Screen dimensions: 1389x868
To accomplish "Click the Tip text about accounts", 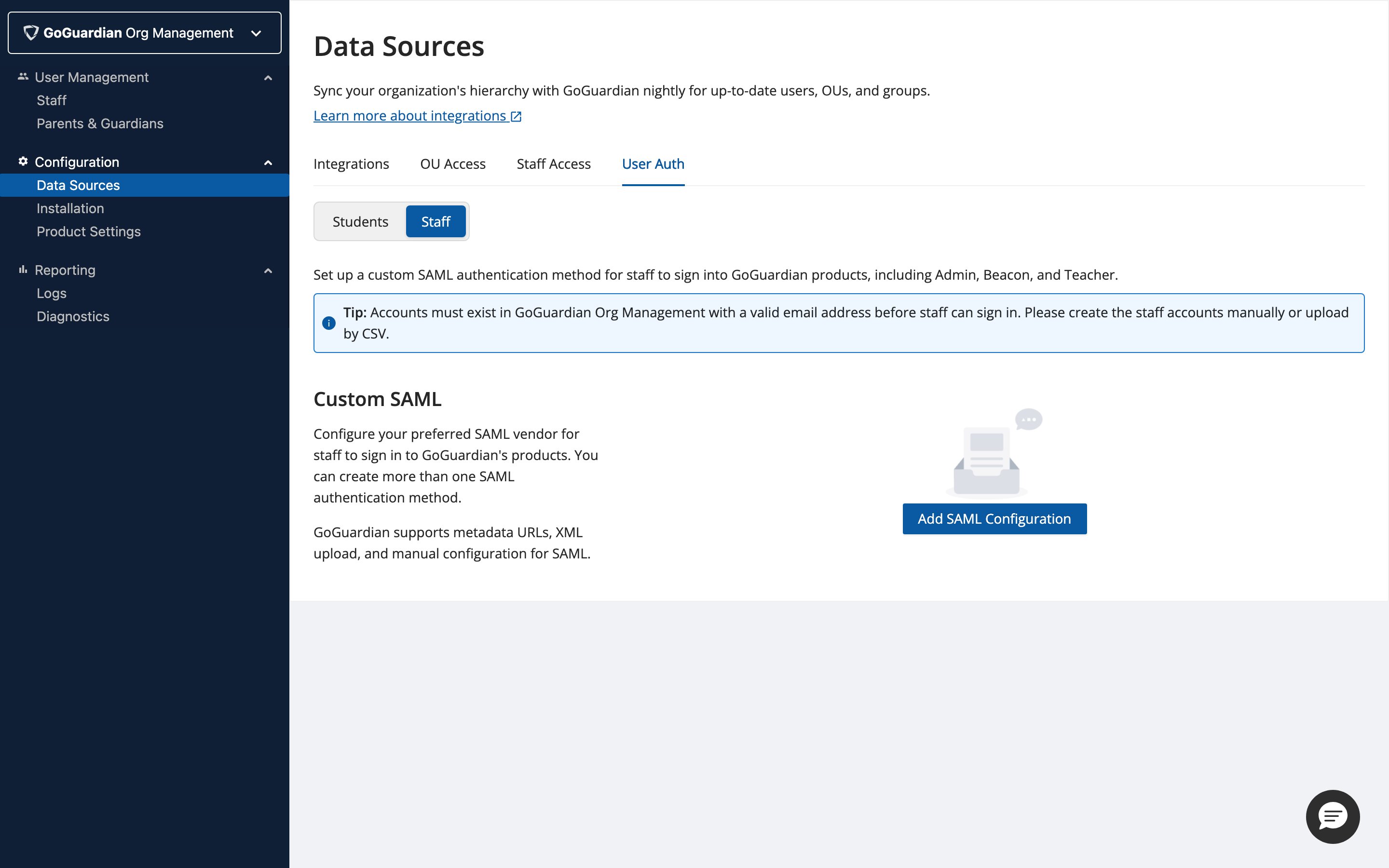I will coord(845,323).
